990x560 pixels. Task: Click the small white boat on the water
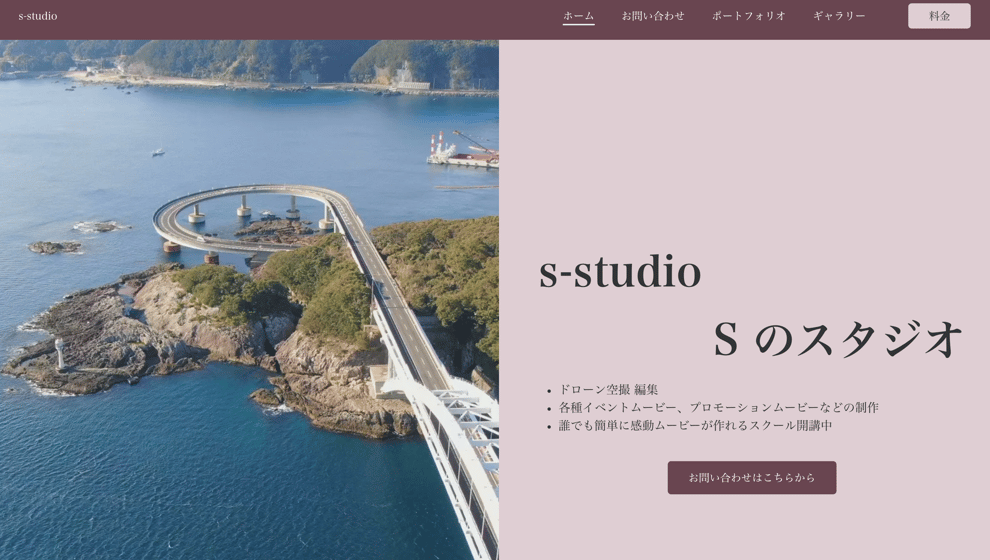click(x=158, y=152)
